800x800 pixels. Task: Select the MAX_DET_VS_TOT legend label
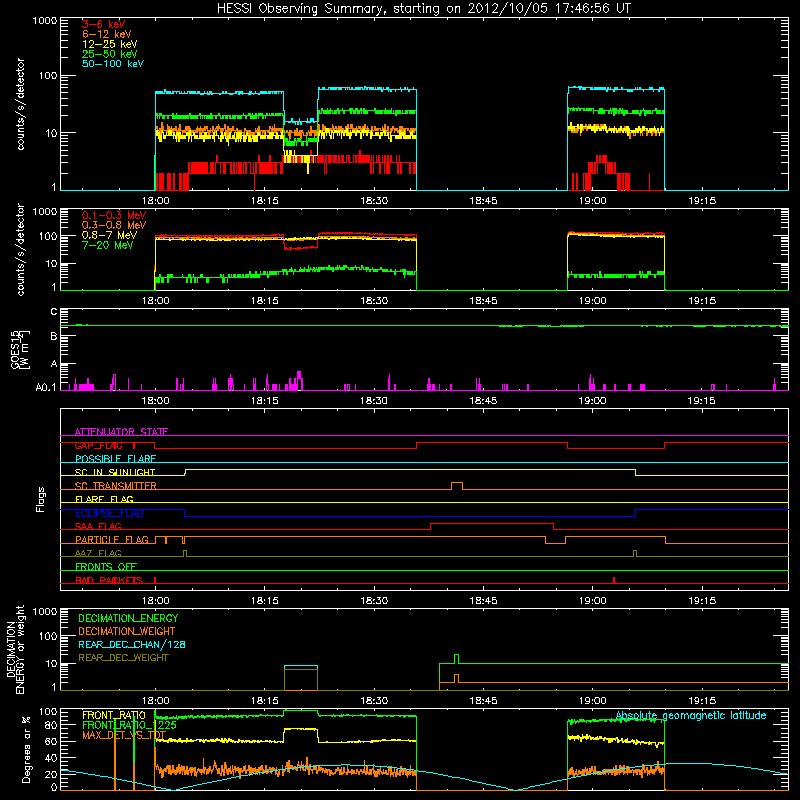[124, 735]
